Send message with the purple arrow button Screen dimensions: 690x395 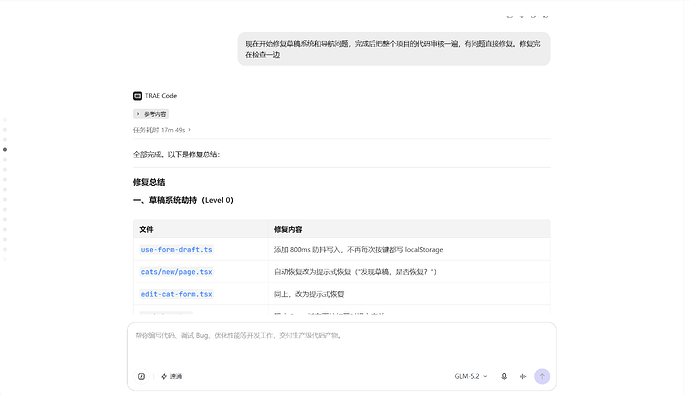coord(542,377)
